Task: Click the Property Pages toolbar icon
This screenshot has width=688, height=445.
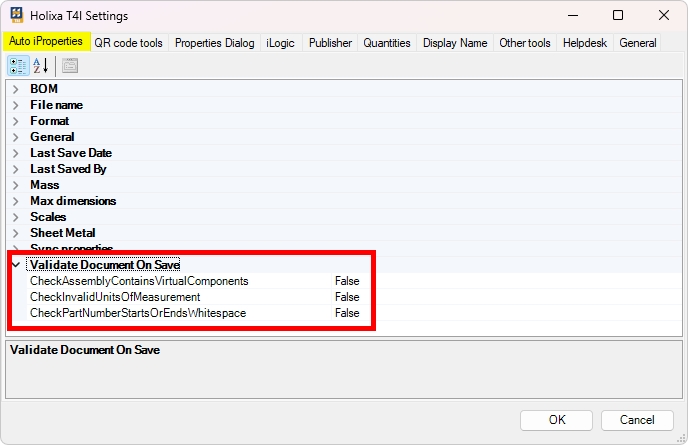Action: [70, 66]
